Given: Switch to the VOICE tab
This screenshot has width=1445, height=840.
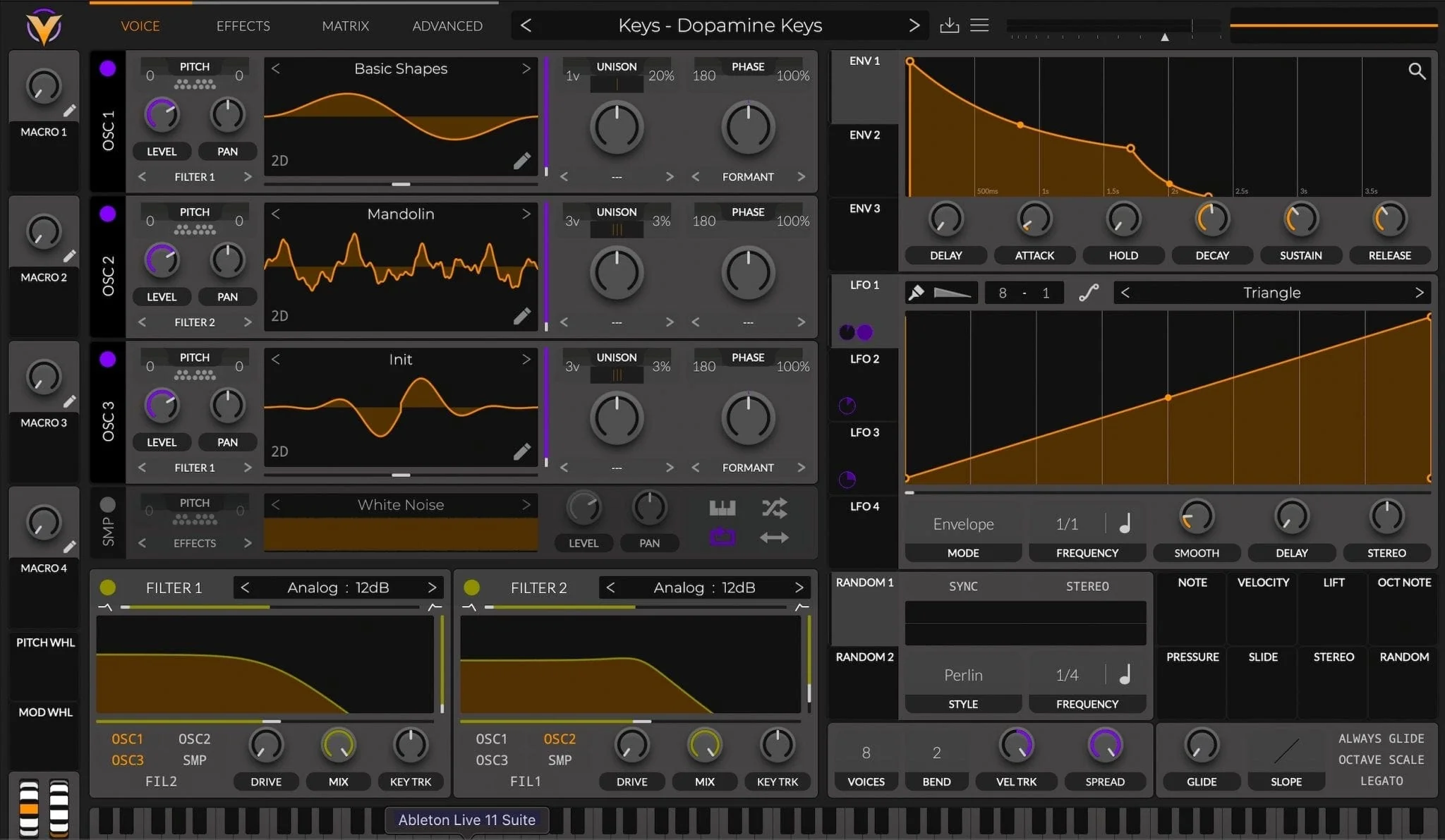Looking at the screenshot, I should (x=140, y=26).
